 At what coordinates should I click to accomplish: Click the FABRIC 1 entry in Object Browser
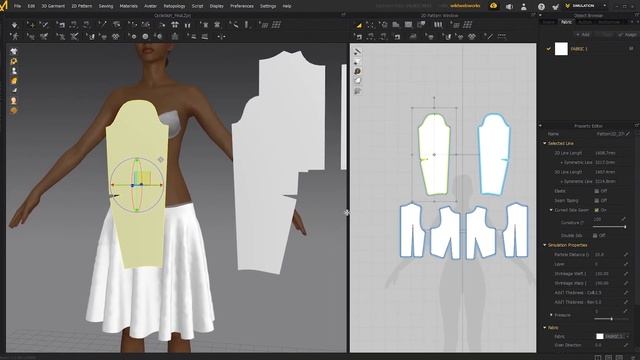pyautogui.click(x=579, y=49)
